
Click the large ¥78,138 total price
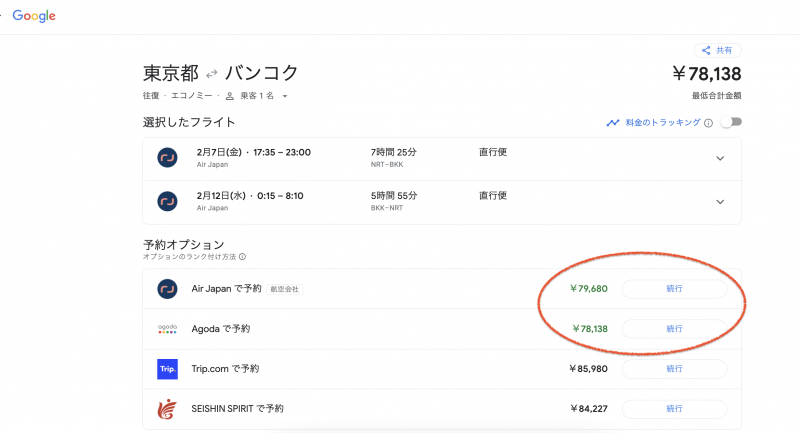tap(707, 74)
